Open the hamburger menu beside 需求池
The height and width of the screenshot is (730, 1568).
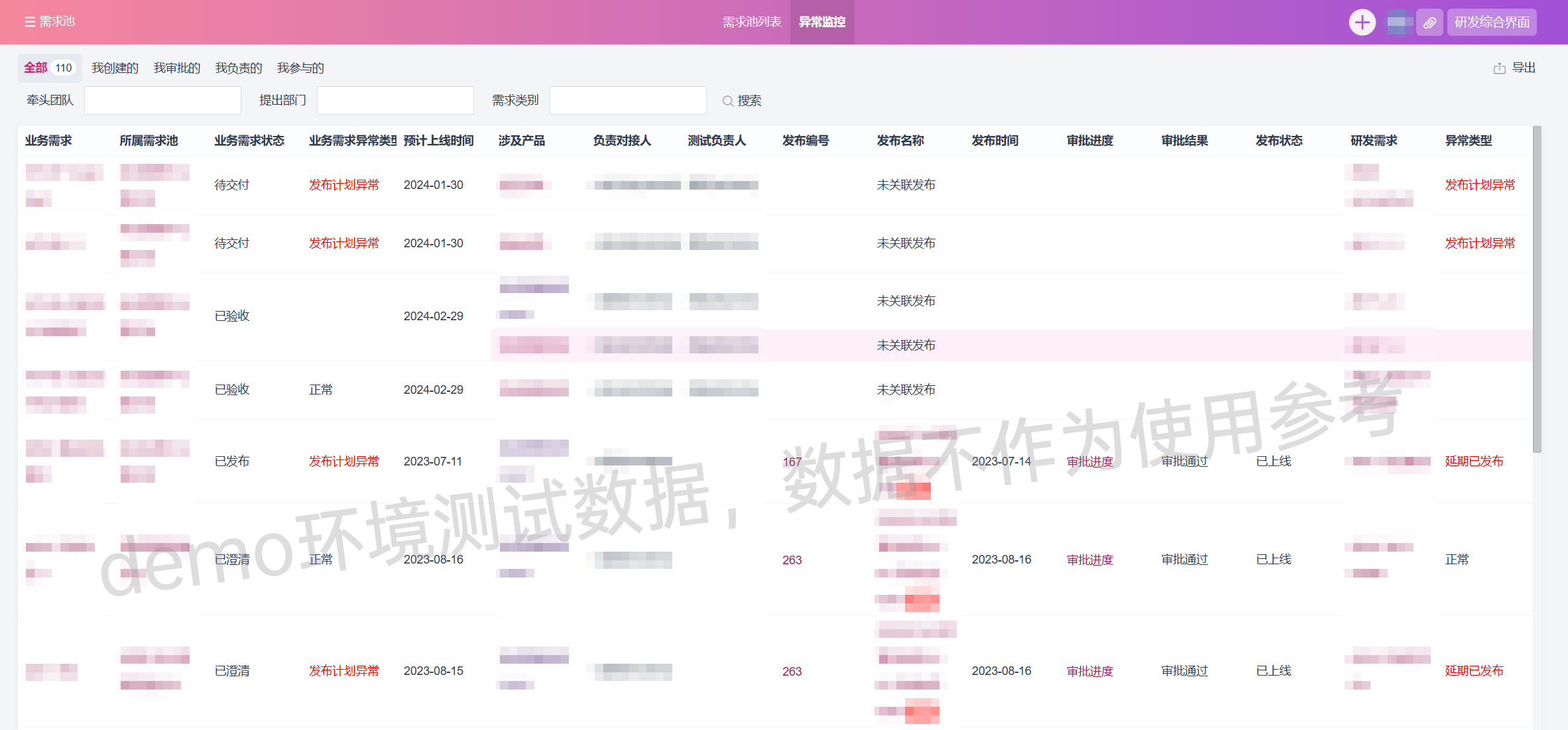(x=29, y=22)
